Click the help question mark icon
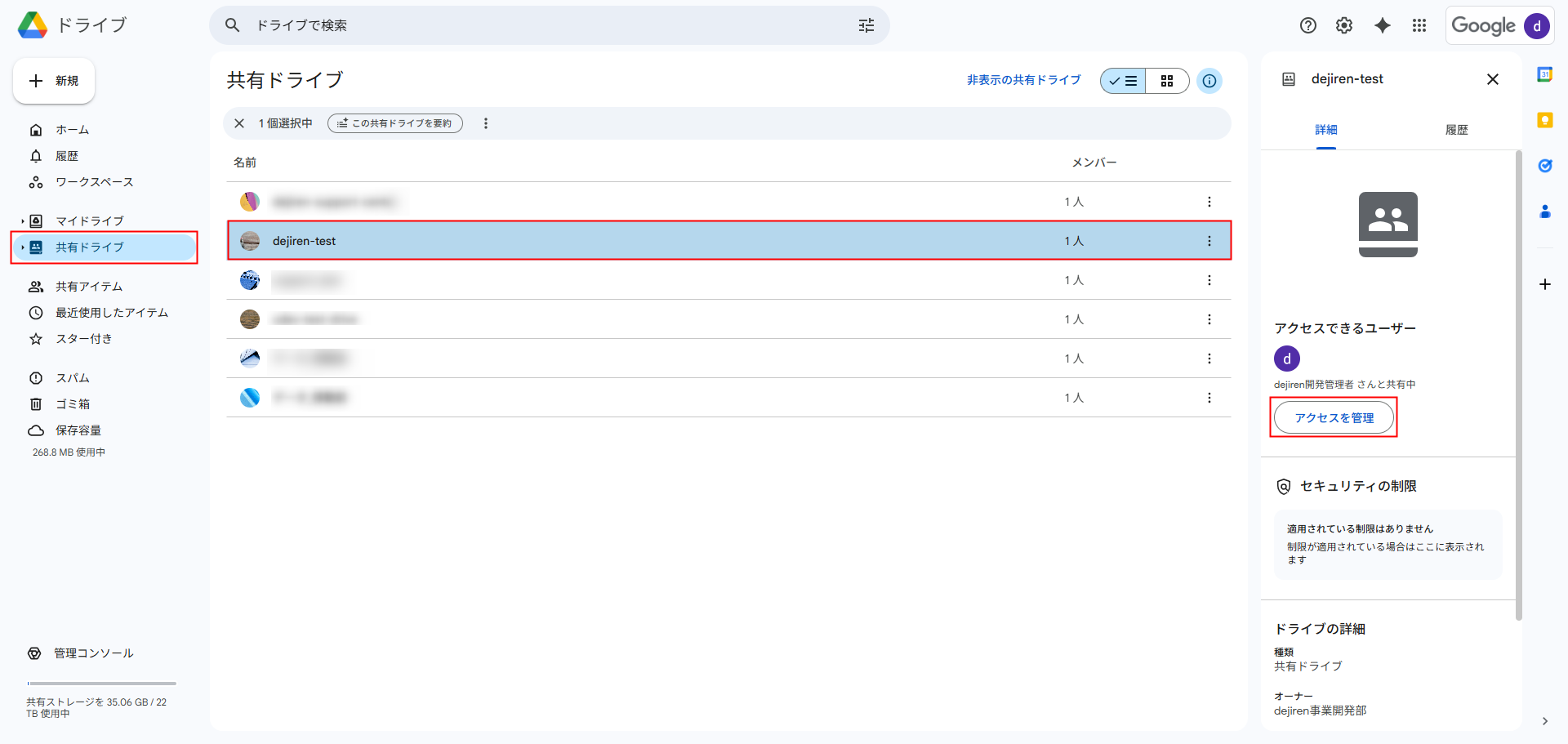 click(x=1308, y=25)
